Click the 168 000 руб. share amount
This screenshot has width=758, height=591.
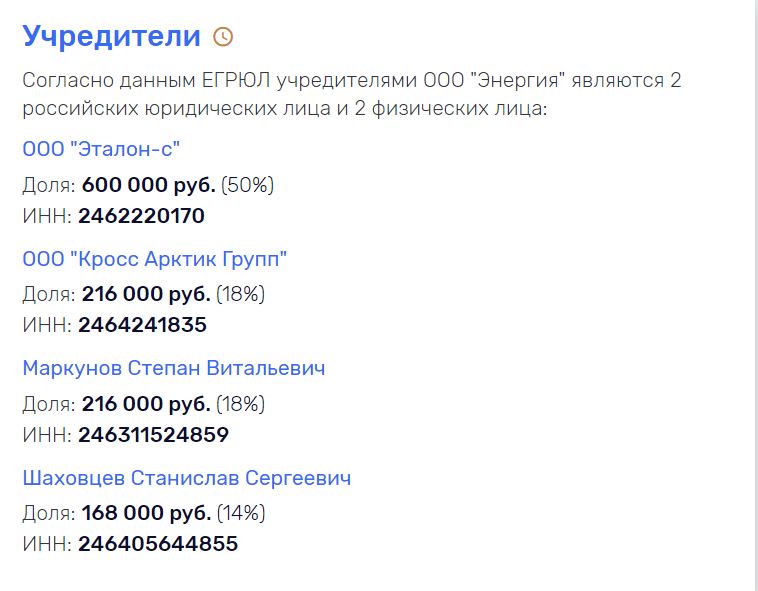(146, 513)
